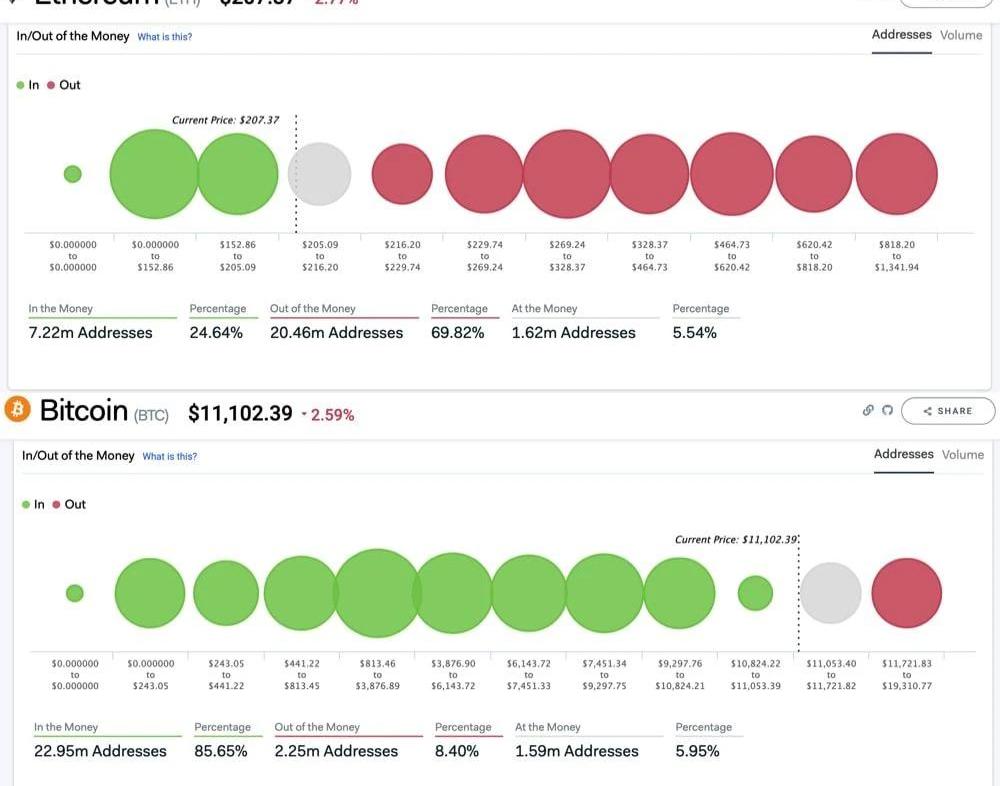This screenshot has width=1000, height=786.
Task: Click Bitcoin bubble for $10,824.22 to $11,053.39
Action: point(755,593)
